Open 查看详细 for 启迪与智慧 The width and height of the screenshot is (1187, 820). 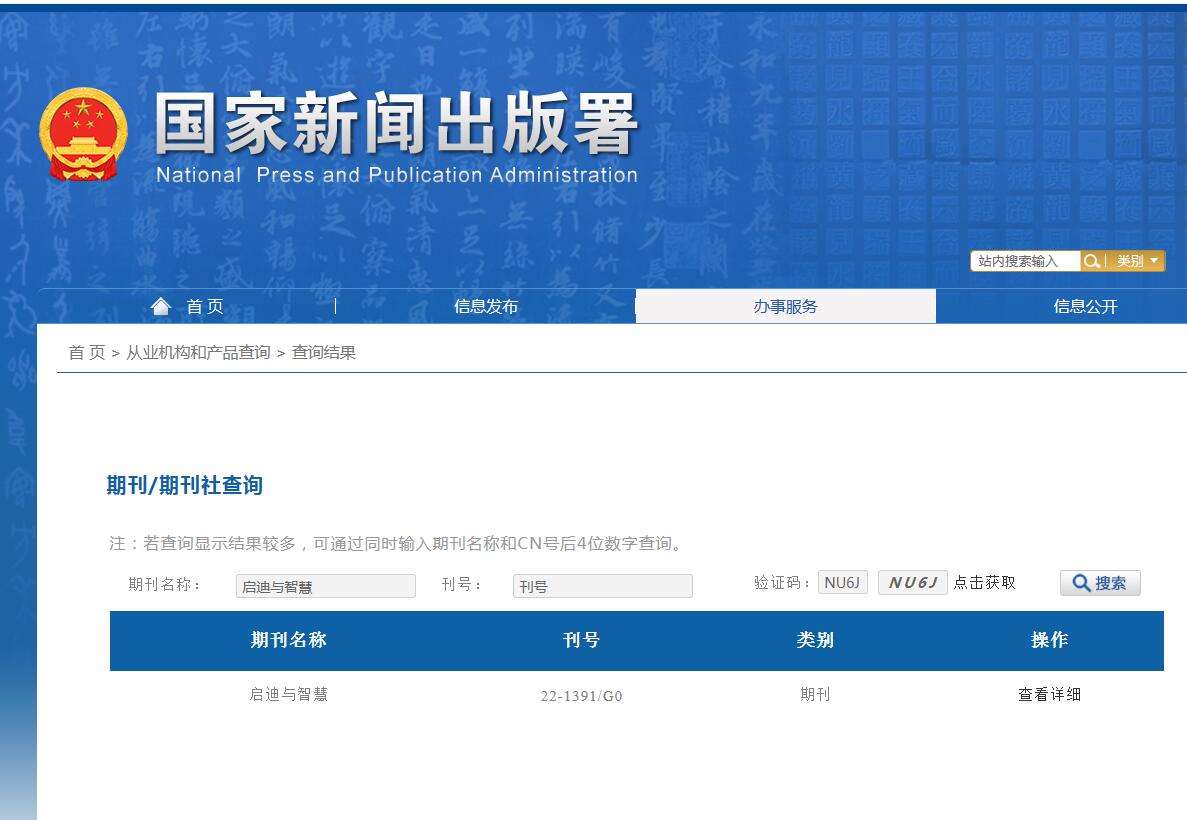click(1047, 694)
